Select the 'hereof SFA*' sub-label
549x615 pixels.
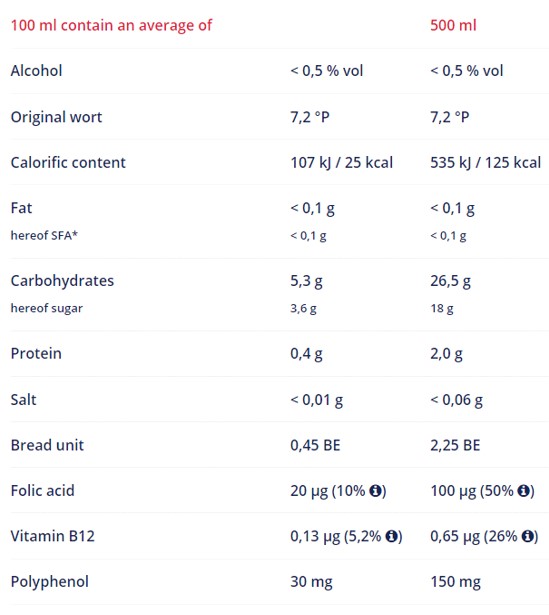click(x=44, y=235)
